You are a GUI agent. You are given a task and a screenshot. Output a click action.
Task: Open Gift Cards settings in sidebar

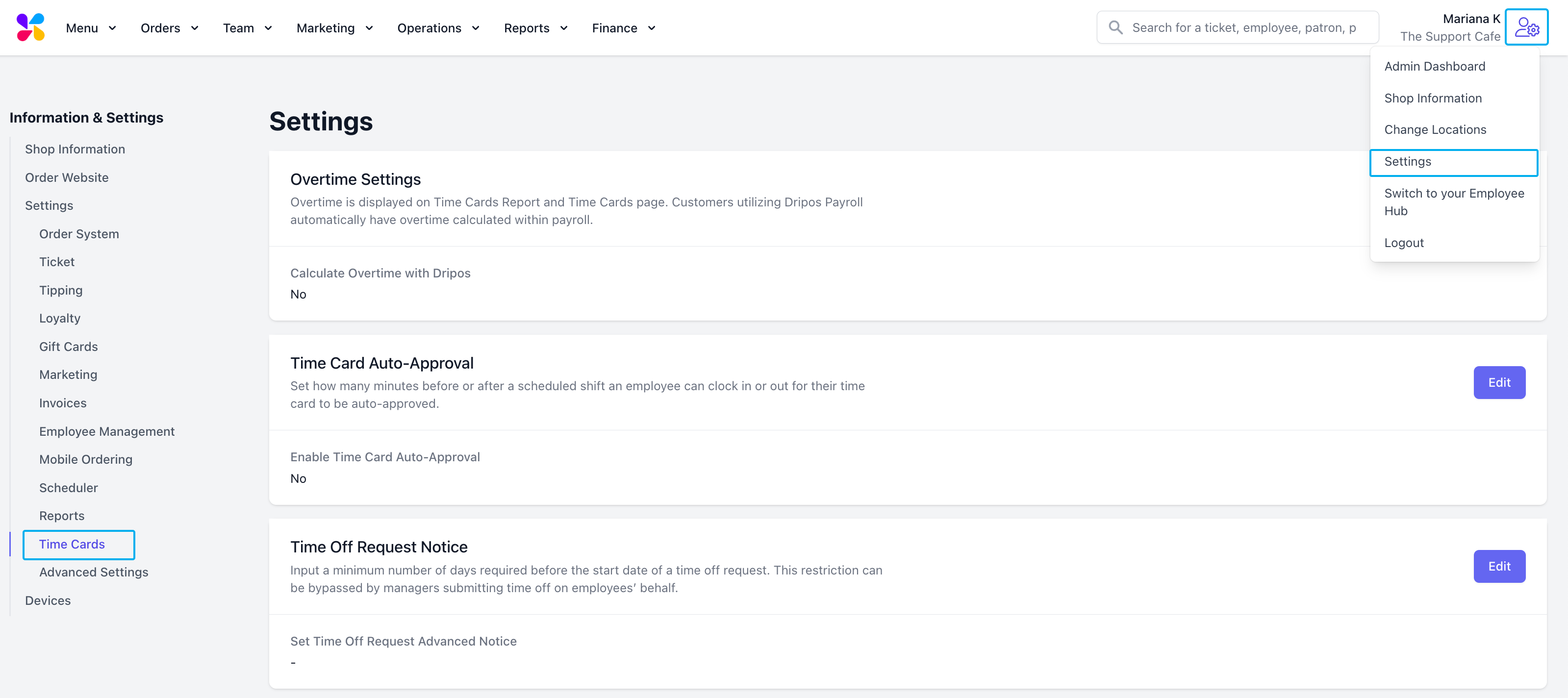pyautogui.click(x=68, y=346)
